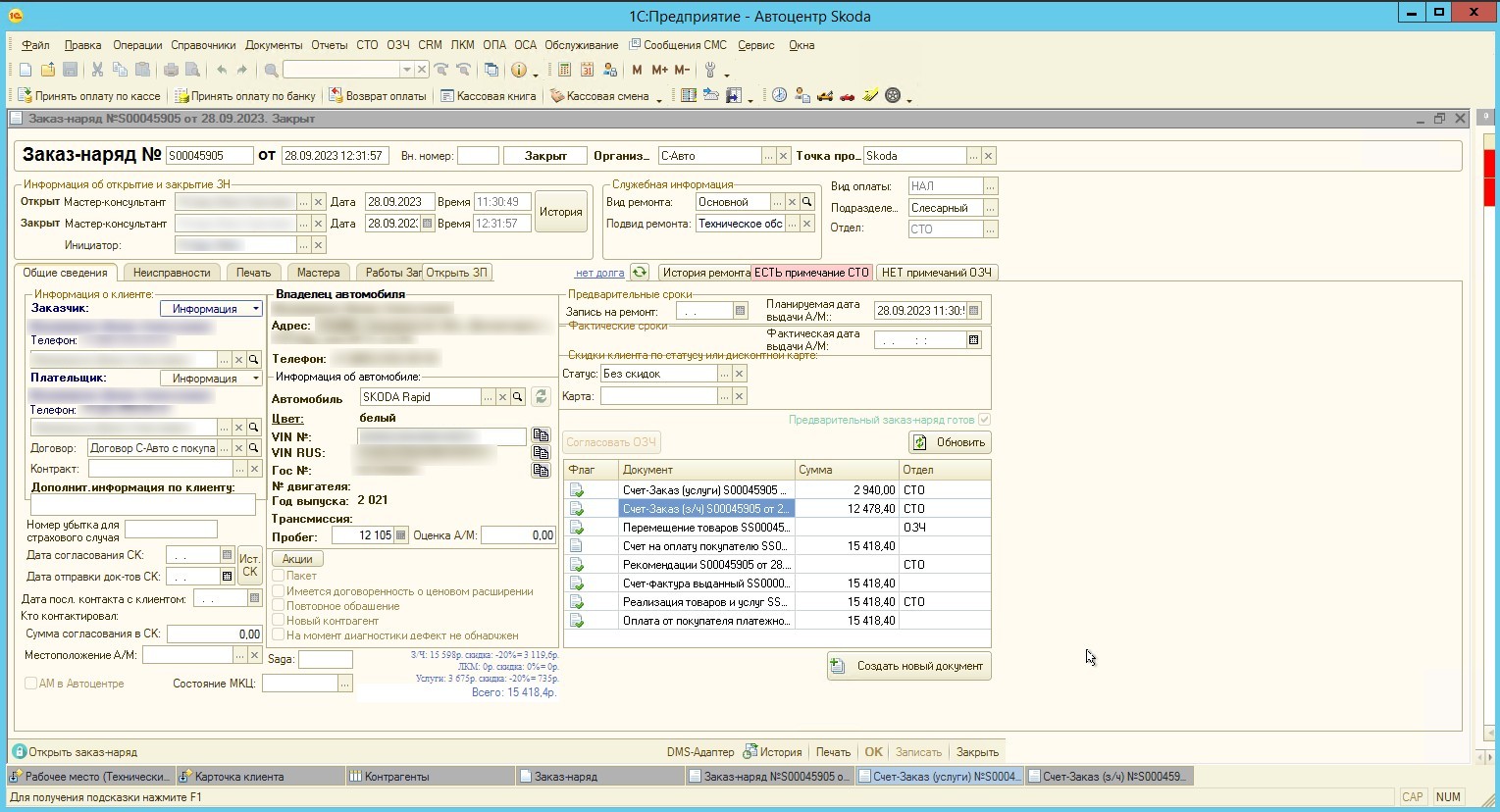Switch to the 'Неисправности' tab

tap(172, 273)
